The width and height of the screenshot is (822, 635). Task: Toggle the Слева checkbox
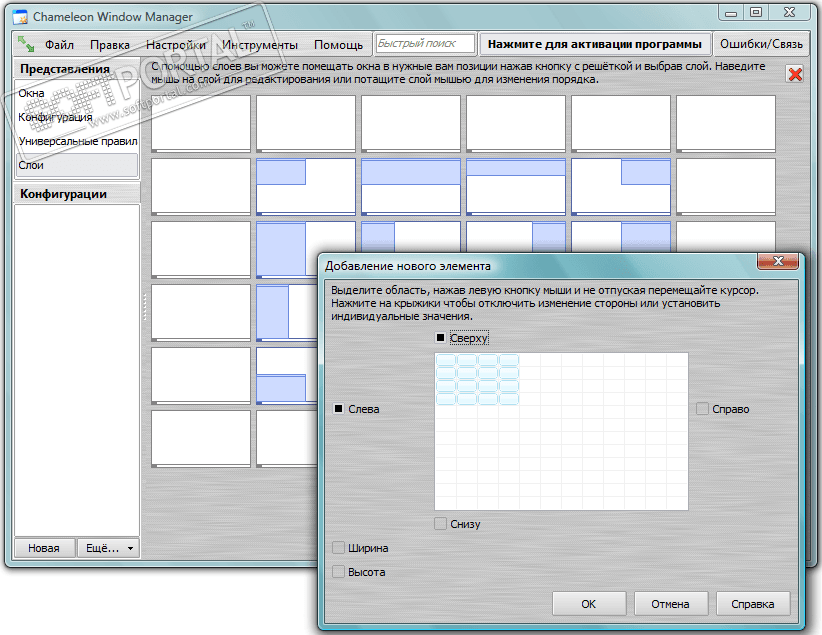click(339, 408)
